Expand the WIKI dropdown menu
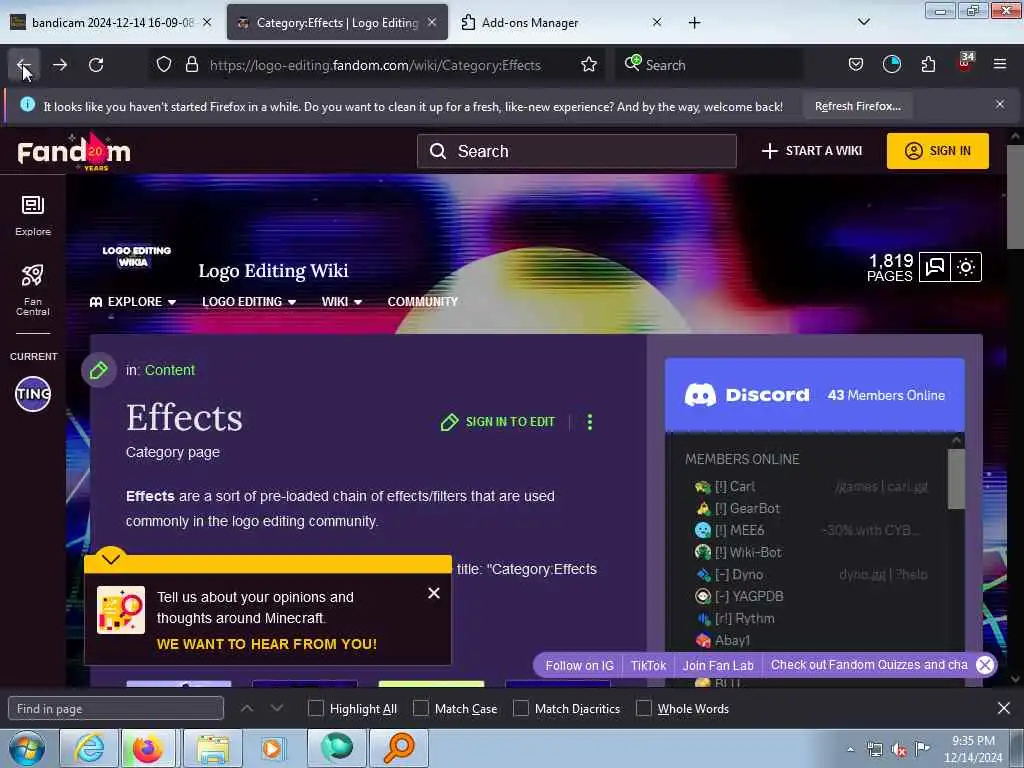 coord(342,302)
